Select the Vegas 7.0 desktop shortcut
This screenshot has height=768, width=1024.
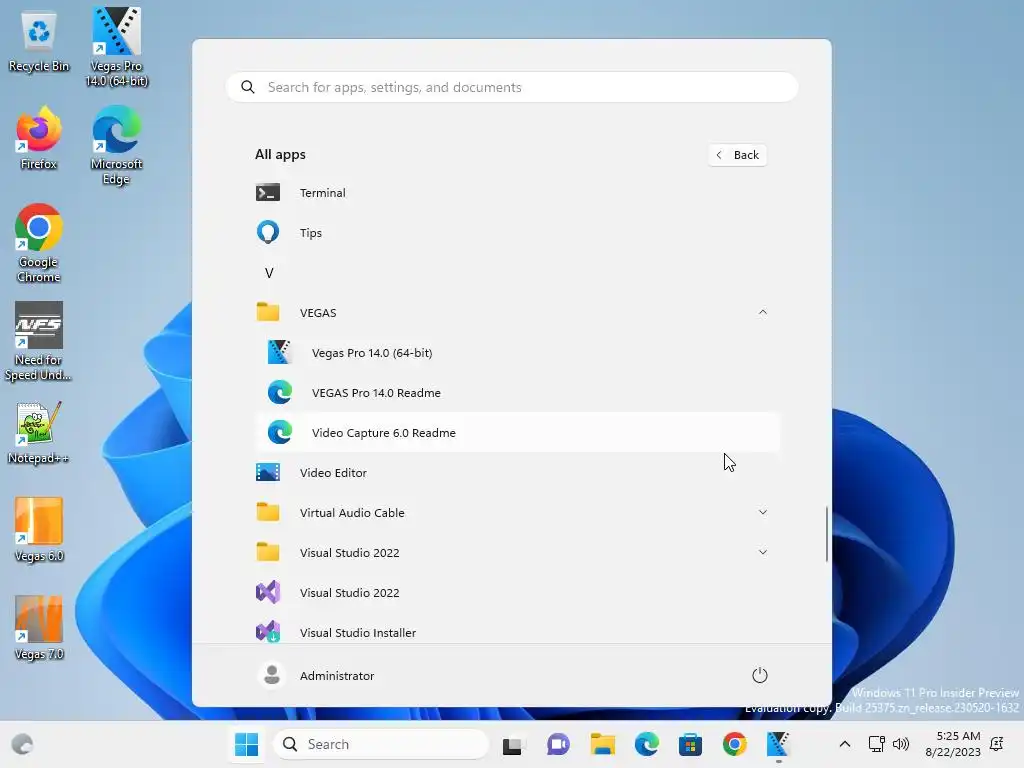(39, 628)
